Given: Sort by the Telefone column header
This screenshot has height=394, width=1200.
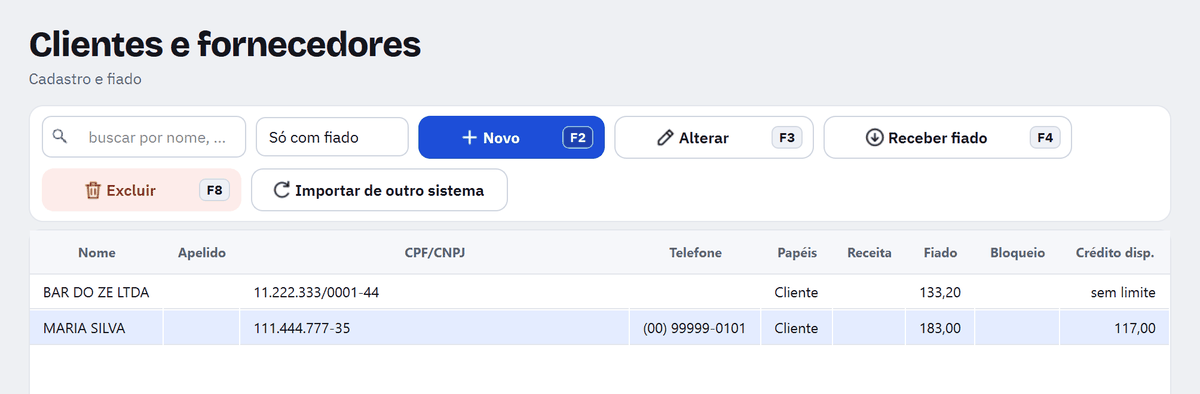Looking at the screenshot, I should click(695, 253).
